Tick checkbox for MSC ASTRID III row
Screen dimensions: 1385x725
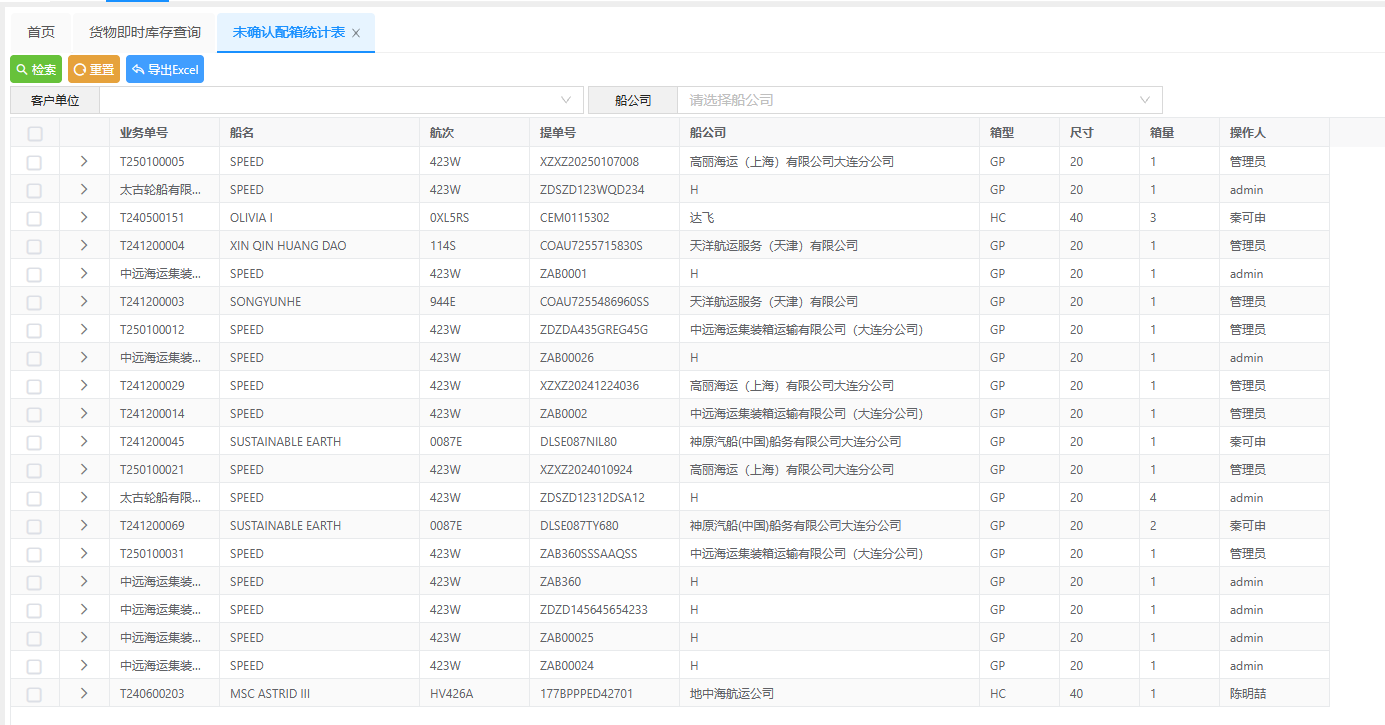click(x=35, y=694)
